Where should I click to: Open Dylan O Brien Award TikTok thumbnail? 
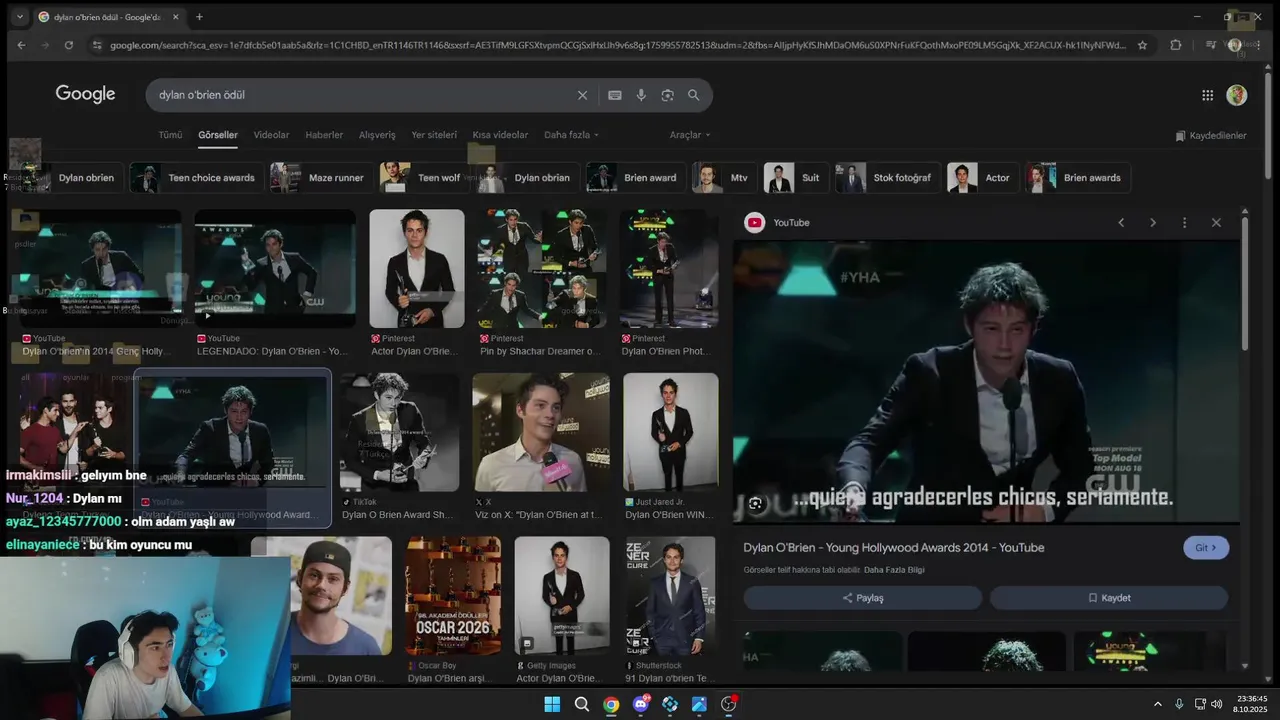coord(399,432)
